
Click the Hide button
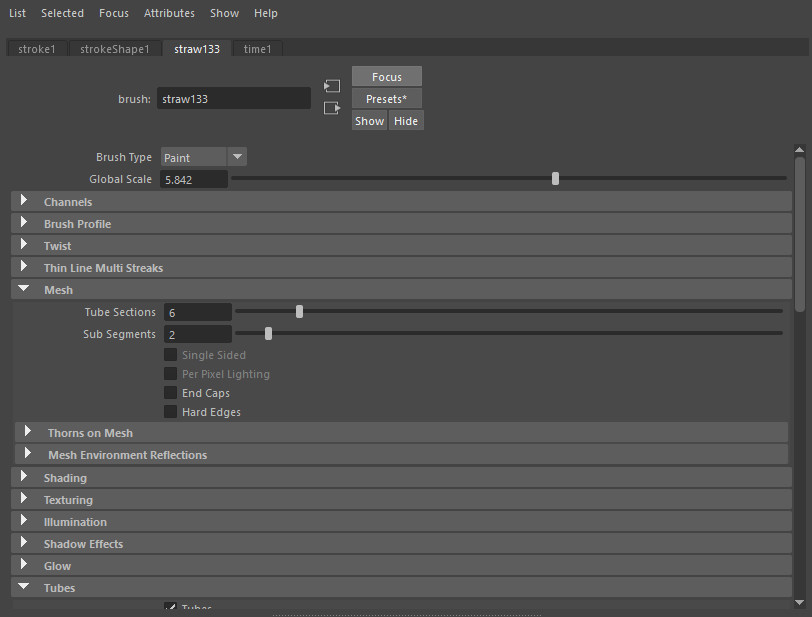(406, 121)
